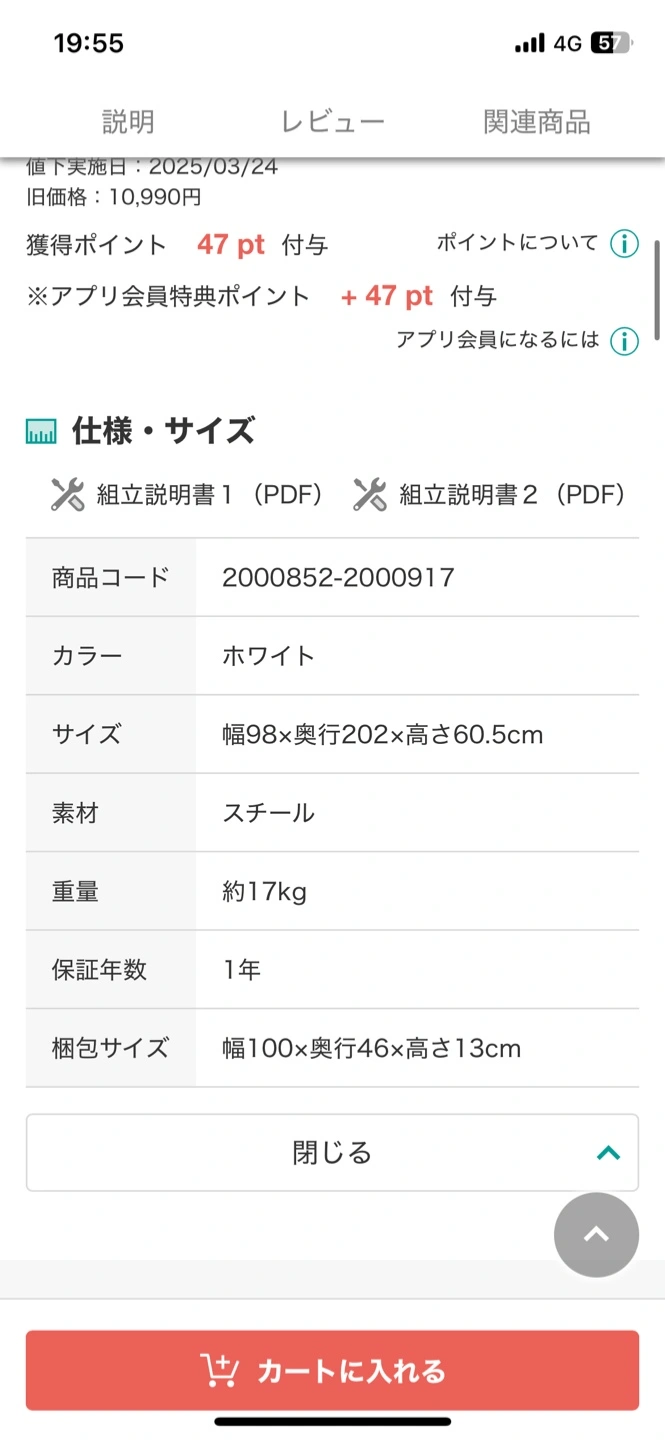Tap tools icon for 組立説明書2
This screenshot has height=1440, width=665.
(370, 494)
